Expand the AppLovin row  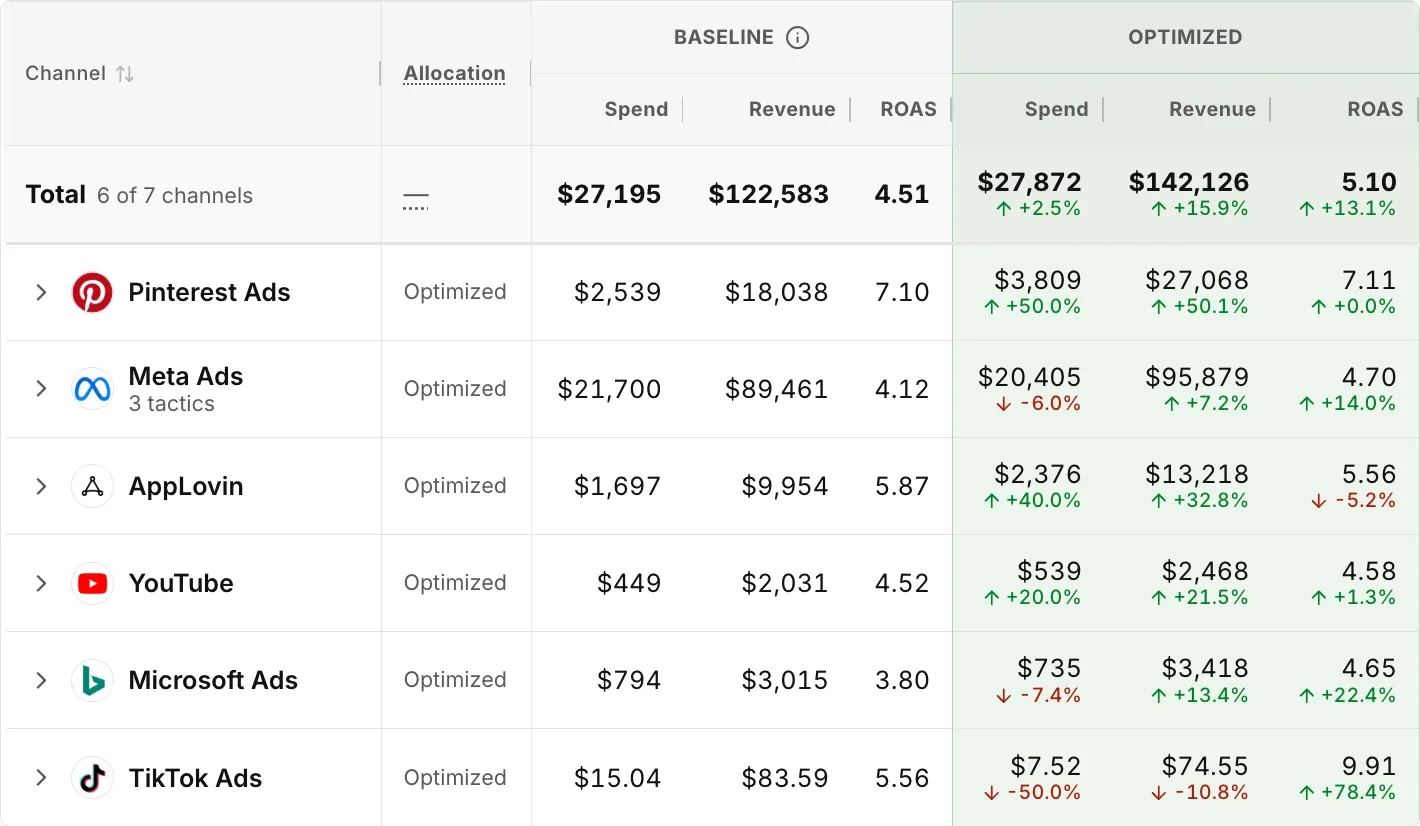pos(41,486)
